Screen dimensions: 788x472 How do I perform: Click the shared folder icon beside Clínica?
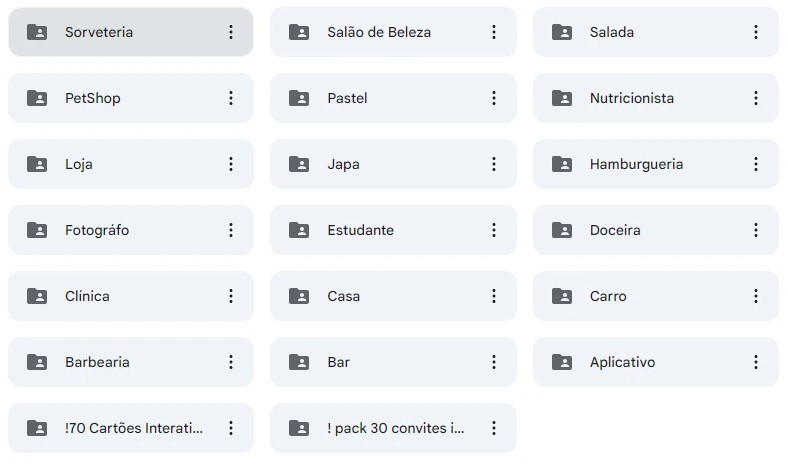[37, 296]
